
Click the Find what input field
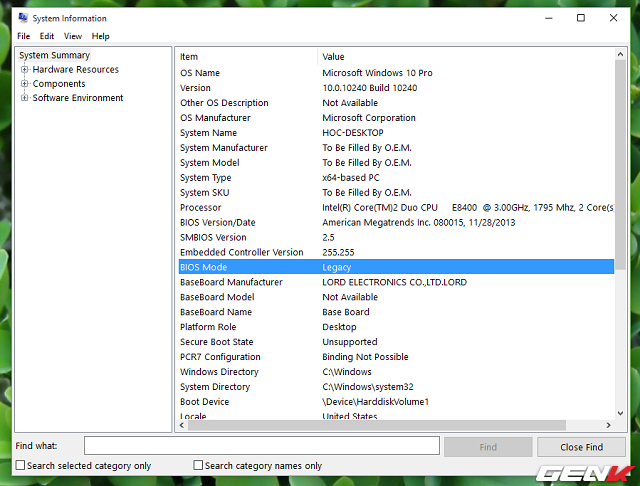coord(262,446)
